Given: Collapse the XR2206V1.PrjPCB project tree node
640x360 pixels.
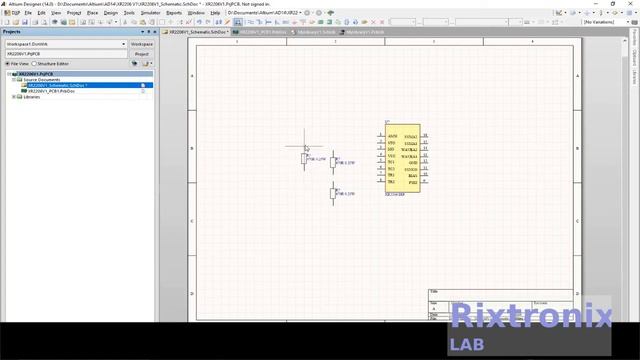Looking at the screenshot, I should click(9, 74).
